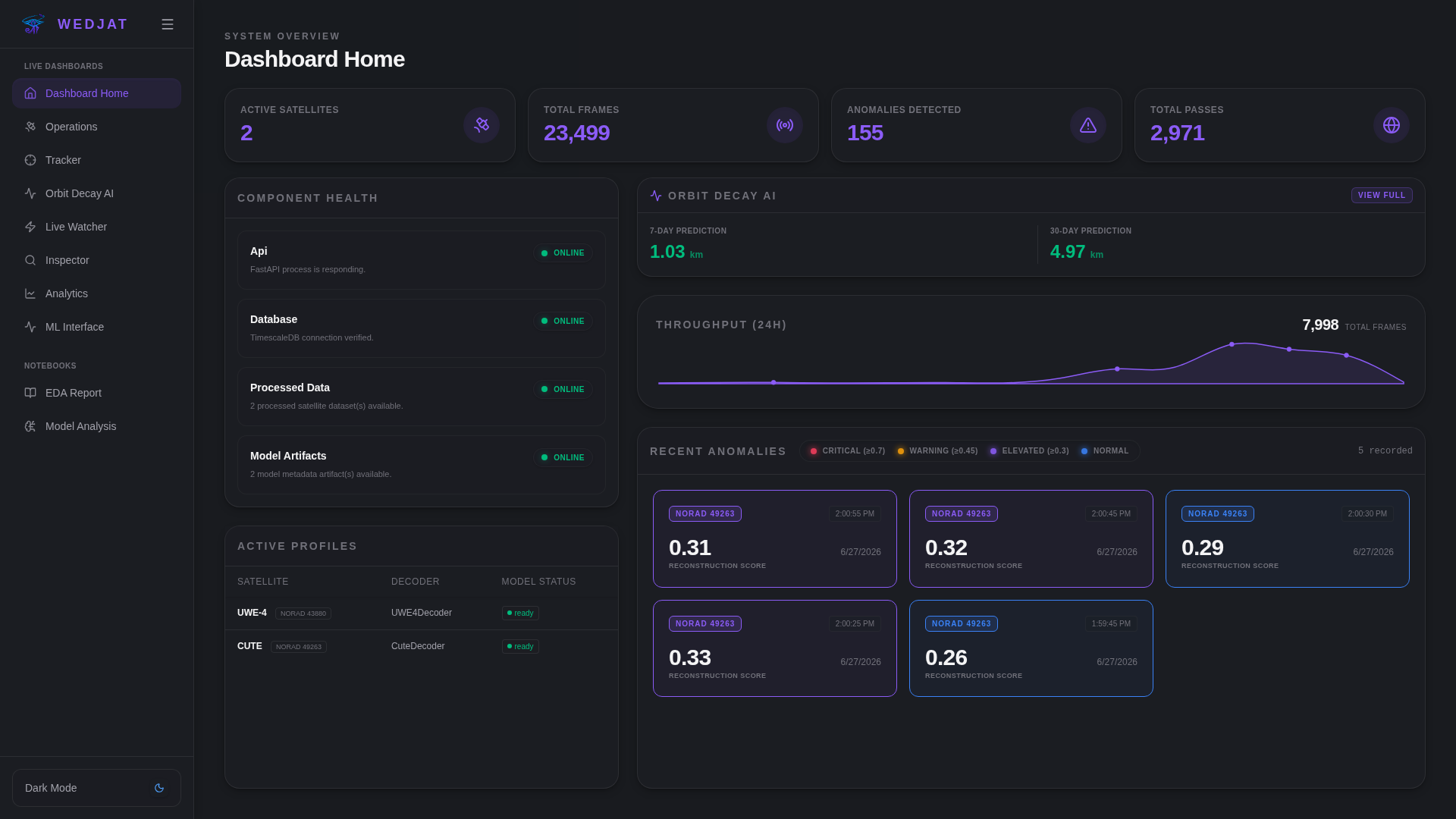Click the Analytics chart icon
Image resolution: width=1456 pixels, height=819 pixels.
tap(30, 293)
